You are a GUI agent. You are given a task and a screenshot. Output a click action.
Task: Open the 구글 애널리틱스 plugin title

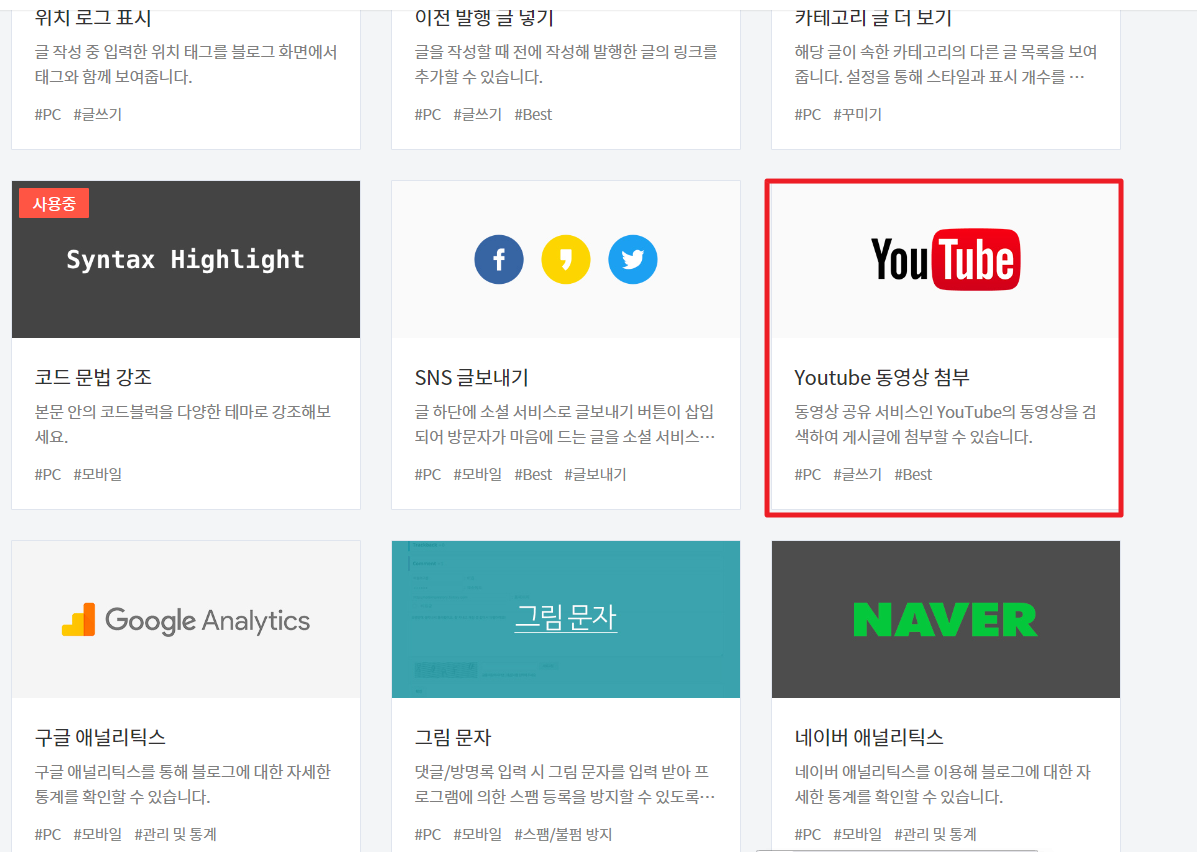coord(100,737)
